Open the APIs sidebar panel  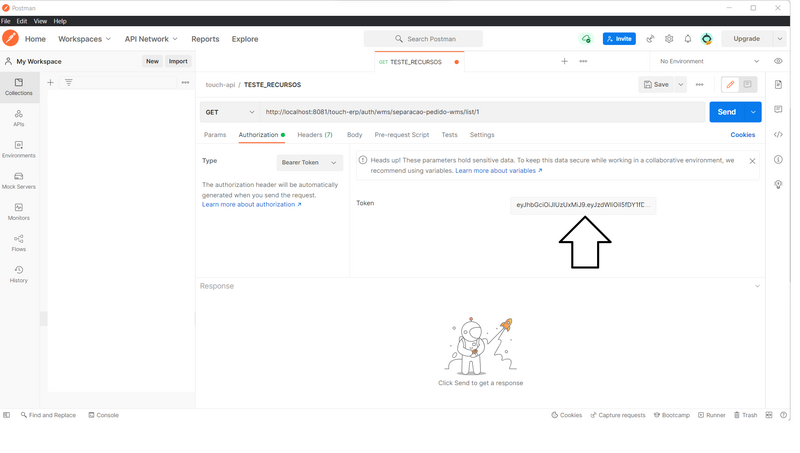click(19, 118)
